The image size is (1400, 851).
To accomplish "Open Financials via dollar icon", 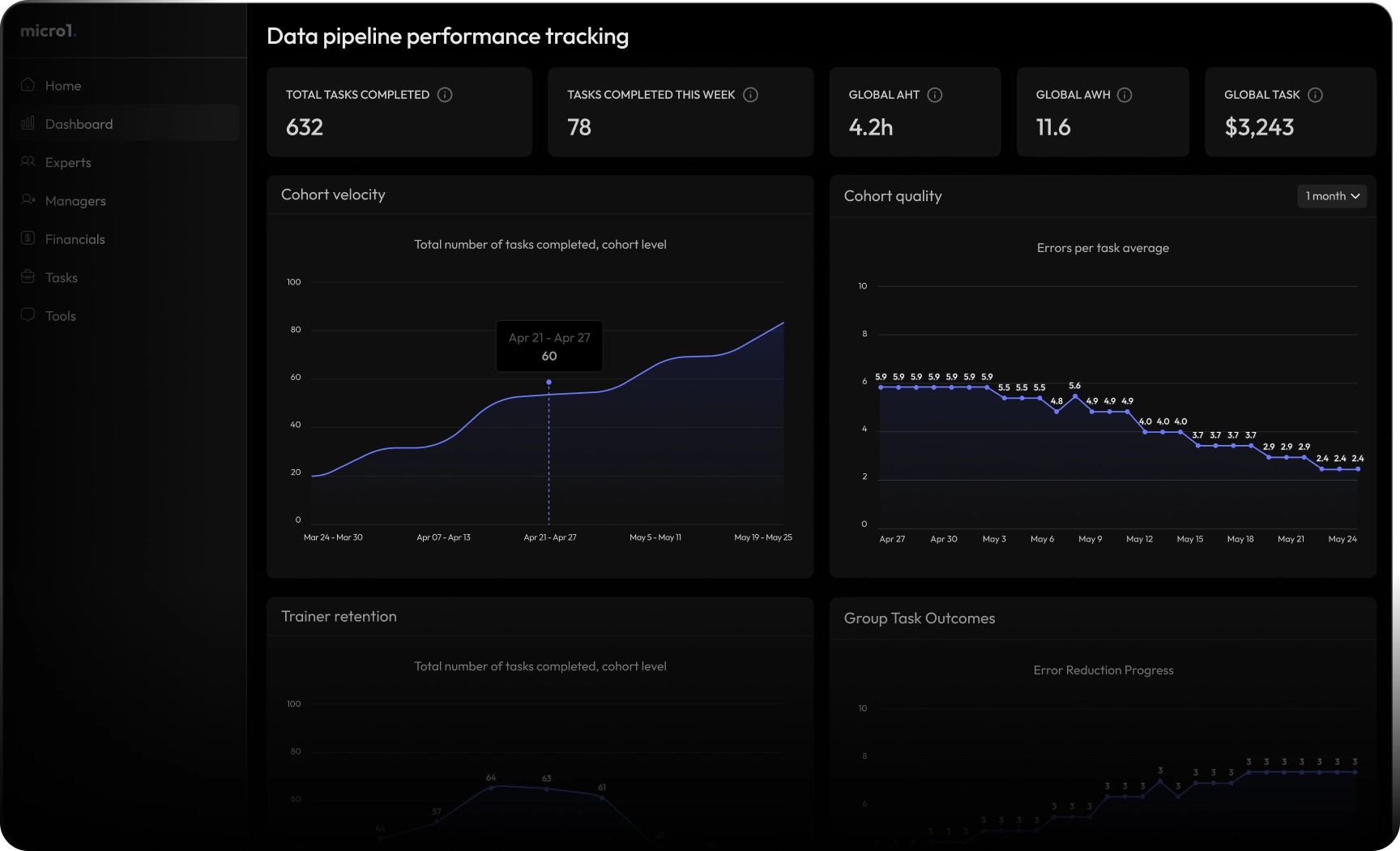I will (28, 238).
